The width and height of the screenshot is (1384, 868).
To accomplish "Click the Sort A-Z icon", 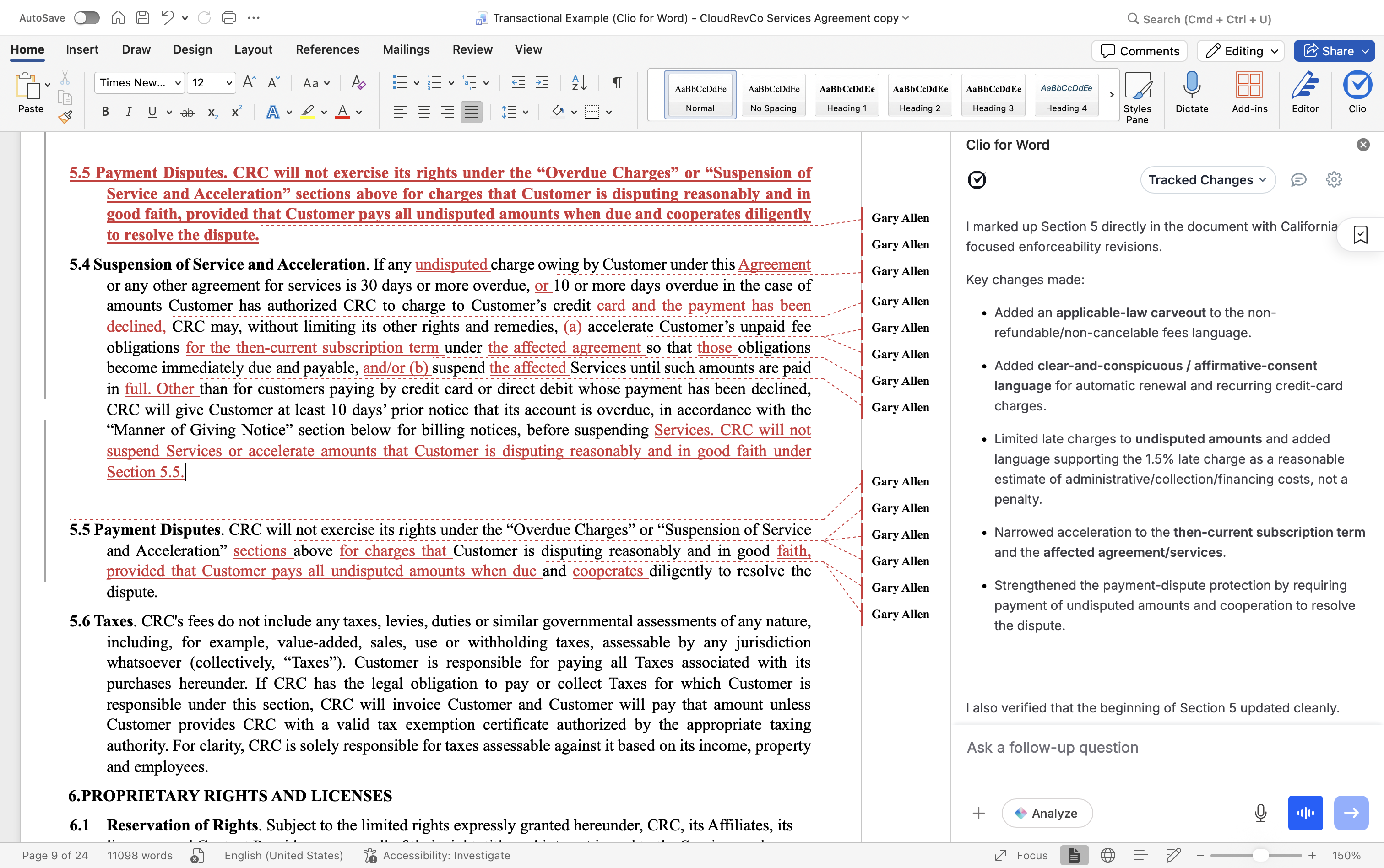I will pos(579,83).
